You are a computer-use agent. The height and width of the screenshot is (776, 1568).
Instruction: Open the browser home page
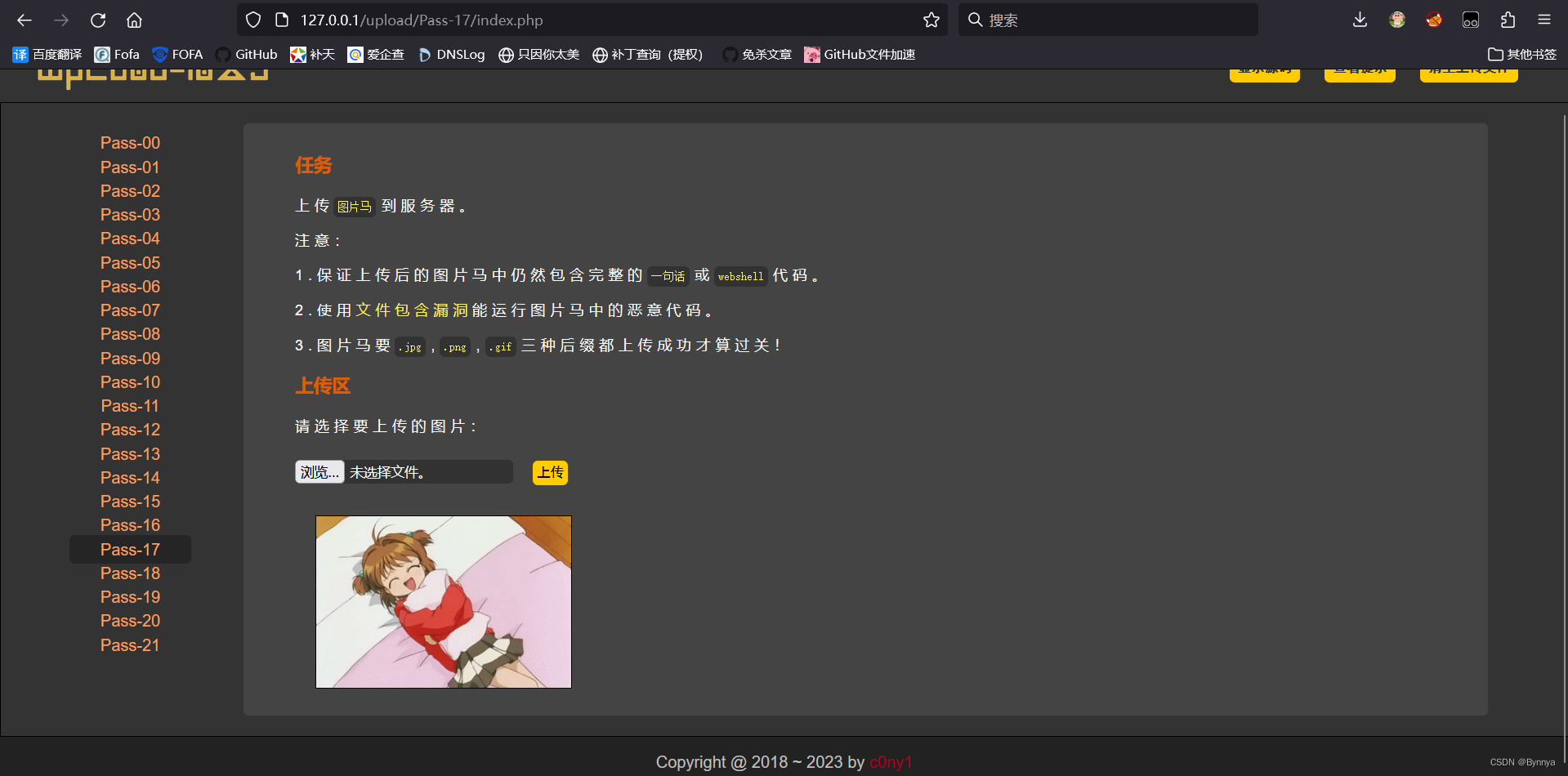click(x=135, y=20)
